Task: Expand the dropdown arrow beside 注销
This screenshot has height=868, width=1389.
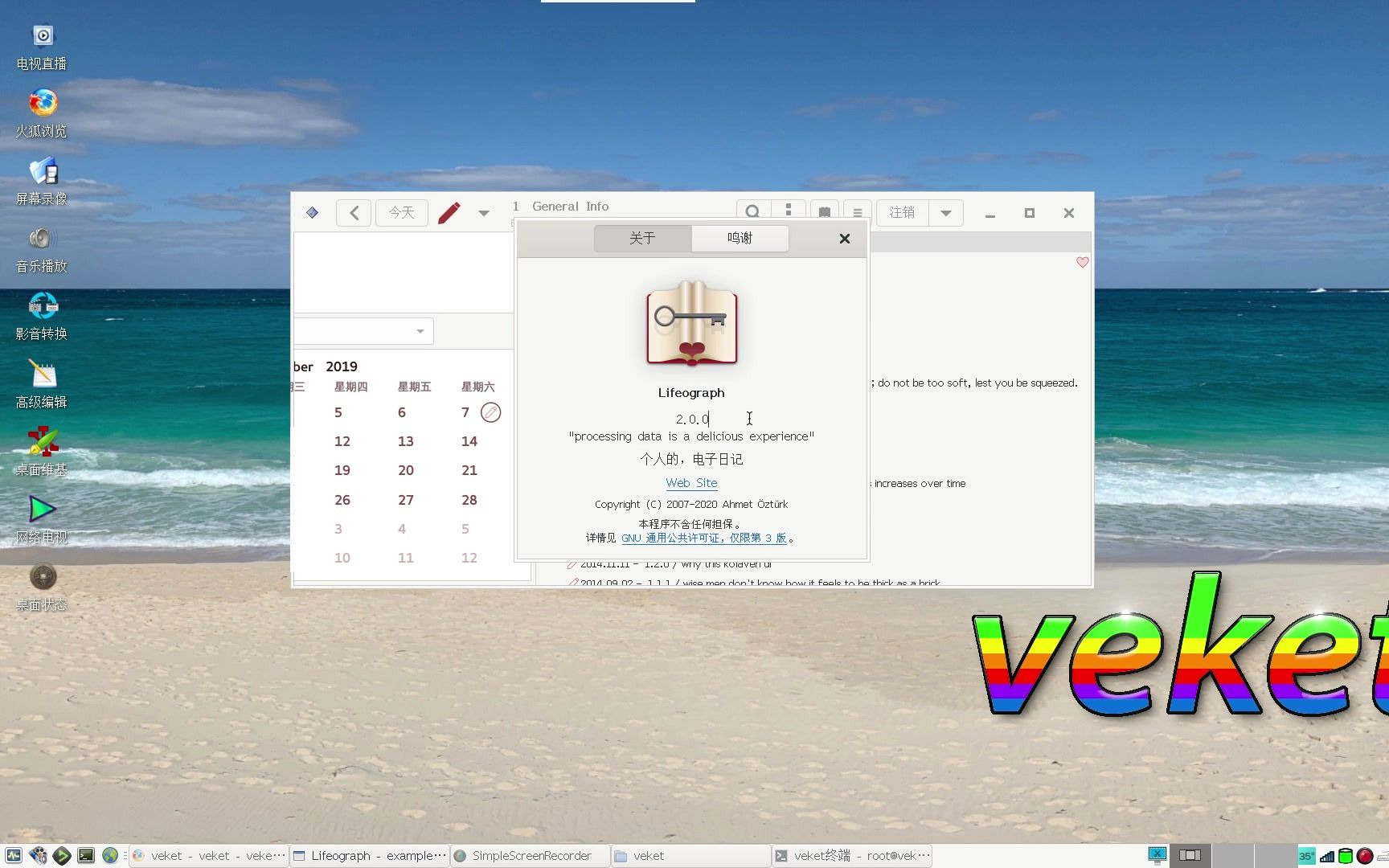Action: (x=946, y=213)
